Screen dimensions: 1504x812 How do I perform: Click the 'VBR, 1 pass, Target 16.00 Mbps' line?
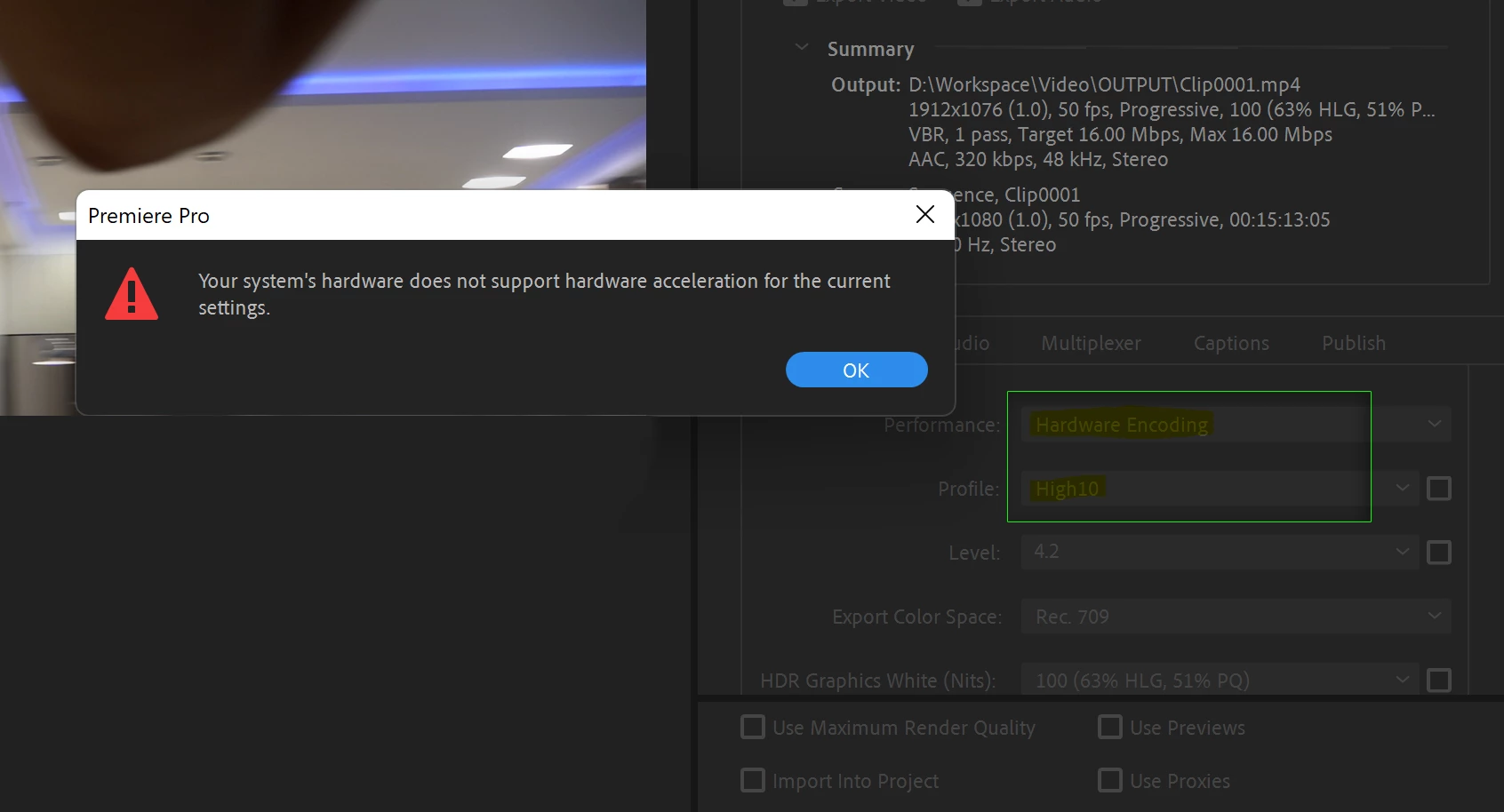tap(1120, 134)
